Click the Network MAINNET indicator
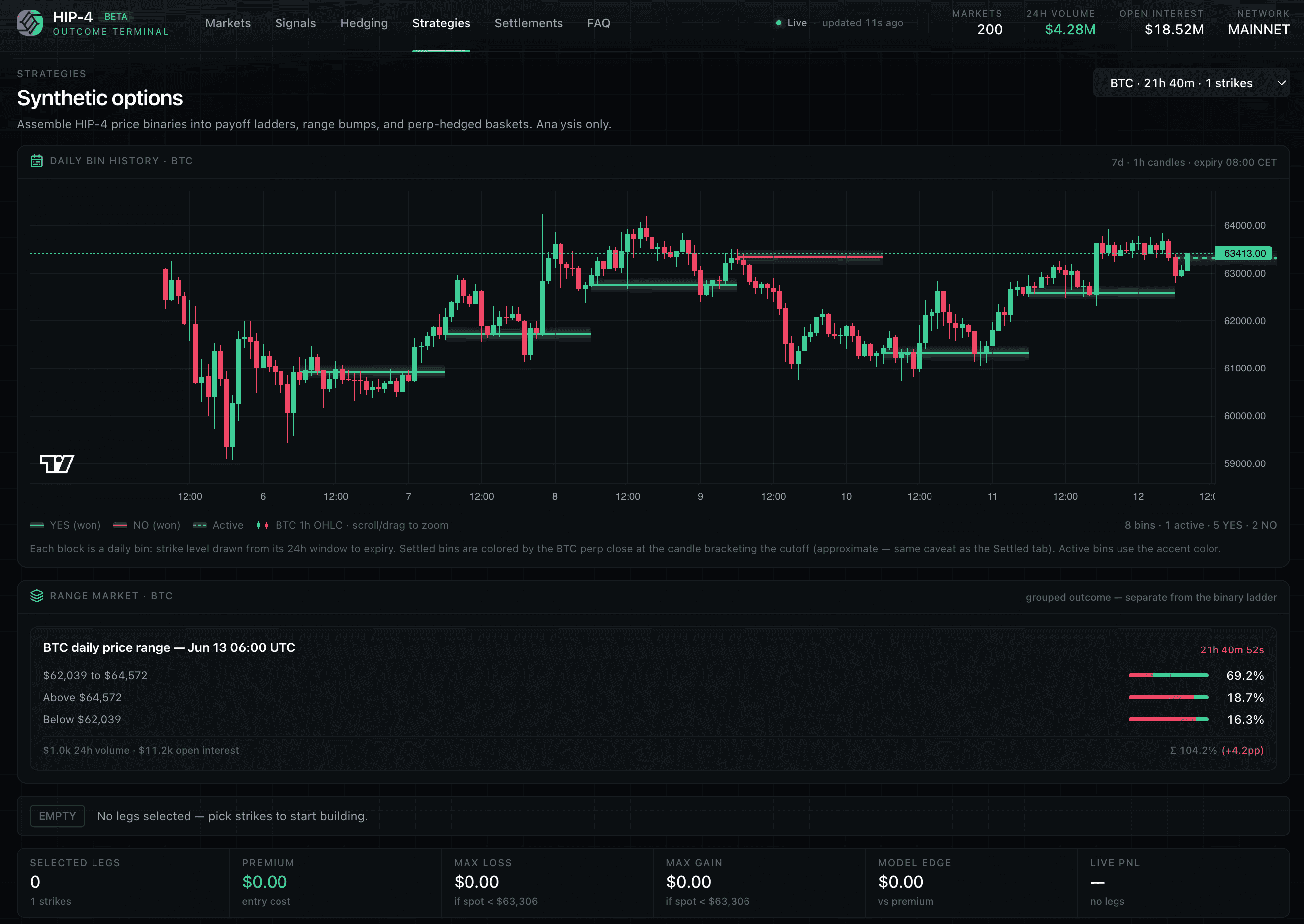This screenshot has height=924, width=1304. click(1258, 23)
